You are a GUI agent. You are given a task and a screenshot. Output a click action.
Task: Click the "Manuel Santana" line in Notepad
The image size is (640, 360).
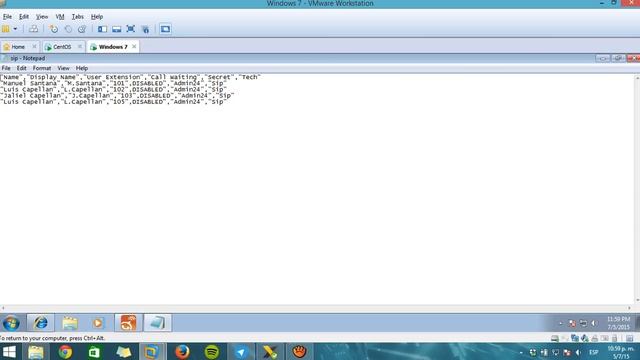(x=113, y=83)
